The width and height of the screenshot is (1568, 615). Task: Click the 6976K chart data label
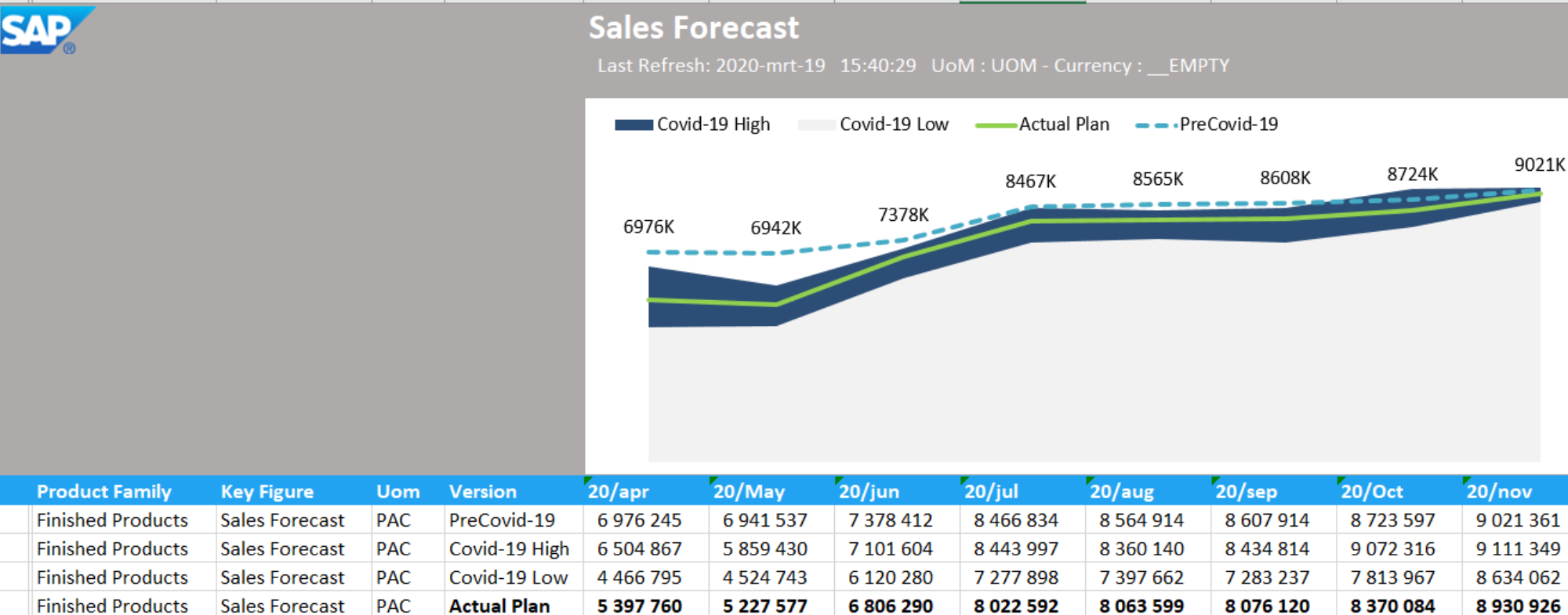648,227
